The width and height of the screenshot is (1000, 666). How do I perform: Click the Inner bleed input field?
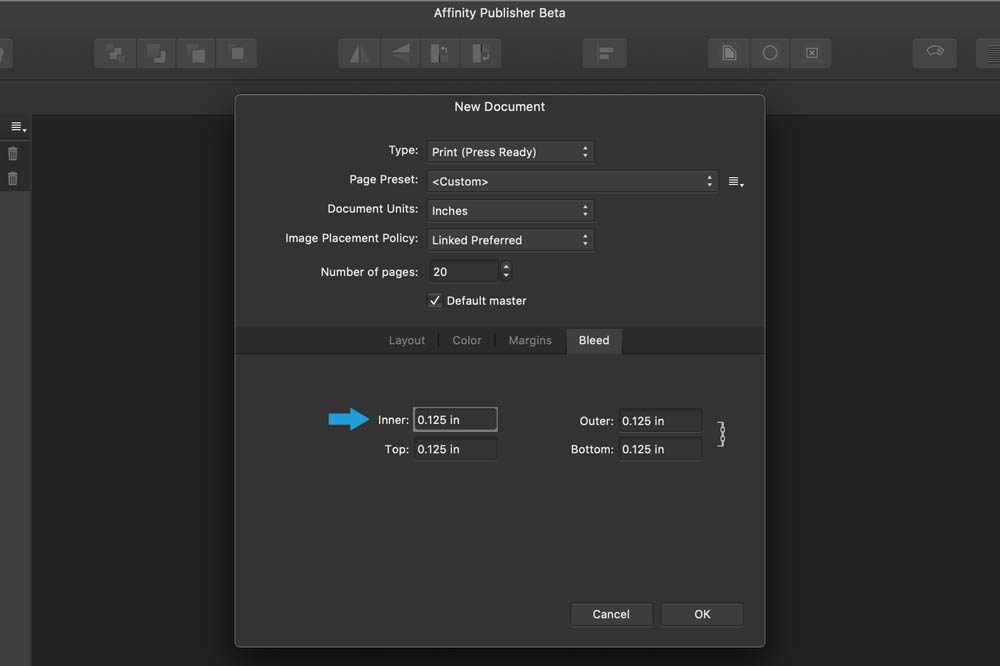click(x=455, y=420)
